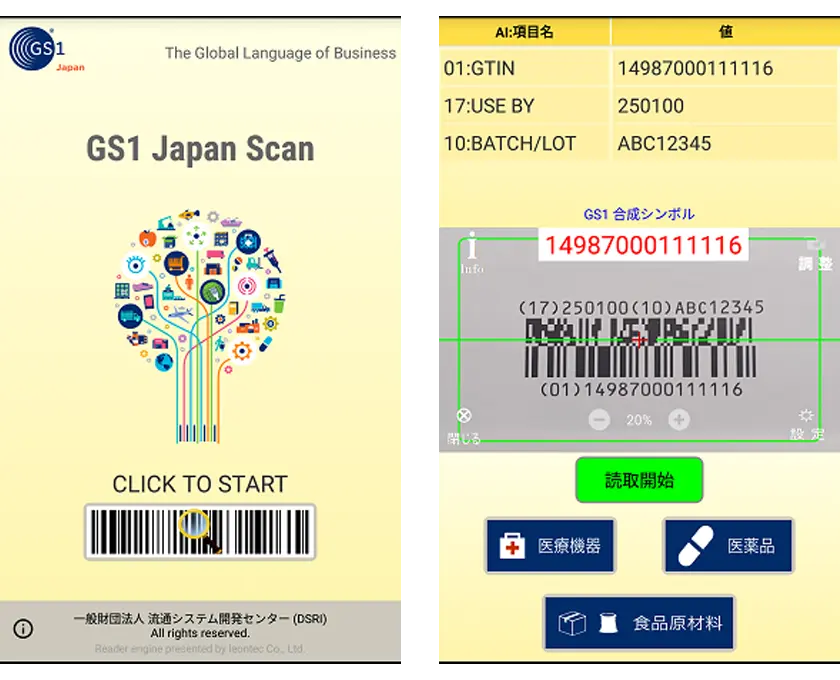Tap the barcode magnifier start button

click(x=200, y=532)
